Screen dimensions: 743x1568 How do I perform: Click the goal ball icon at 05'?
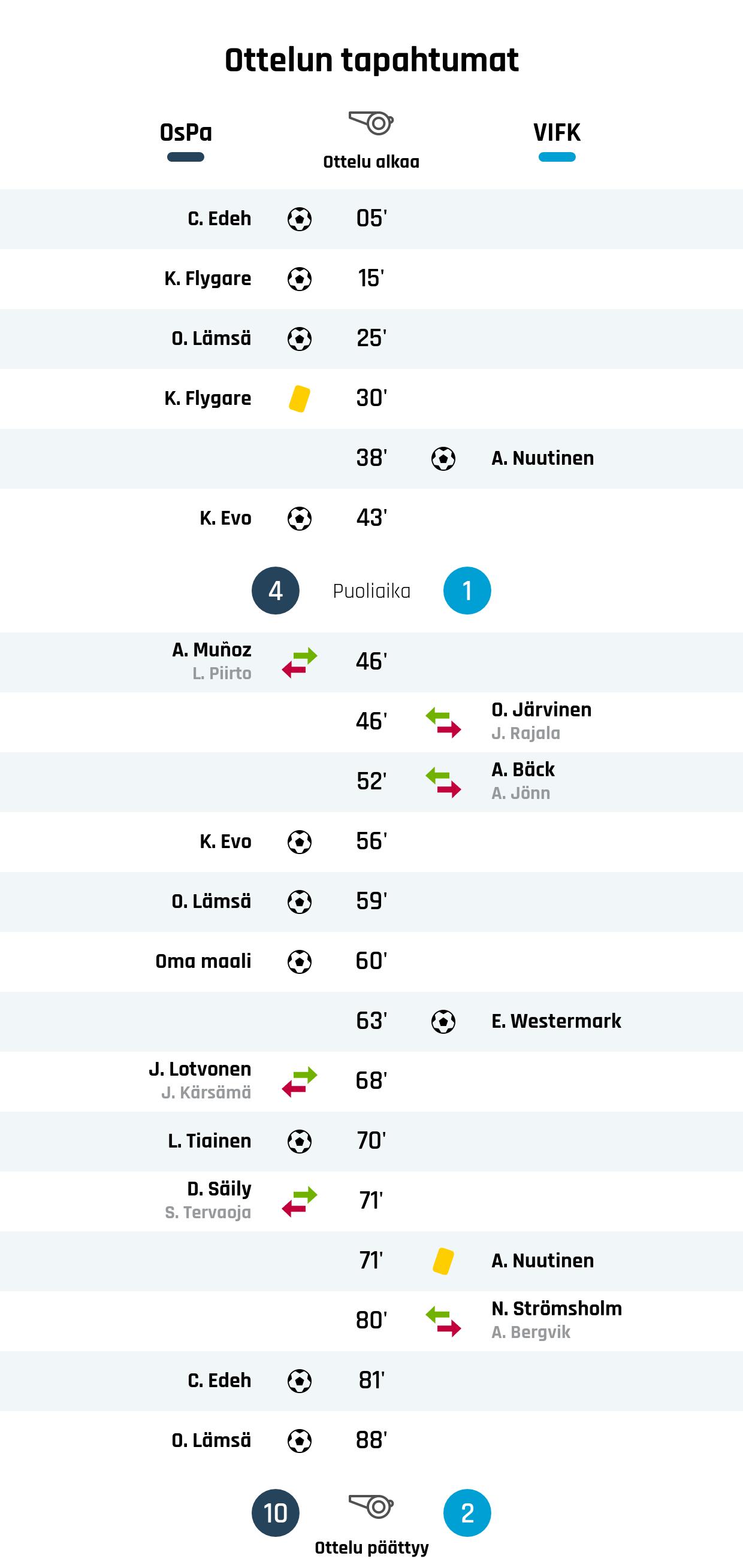click(299, 219)
